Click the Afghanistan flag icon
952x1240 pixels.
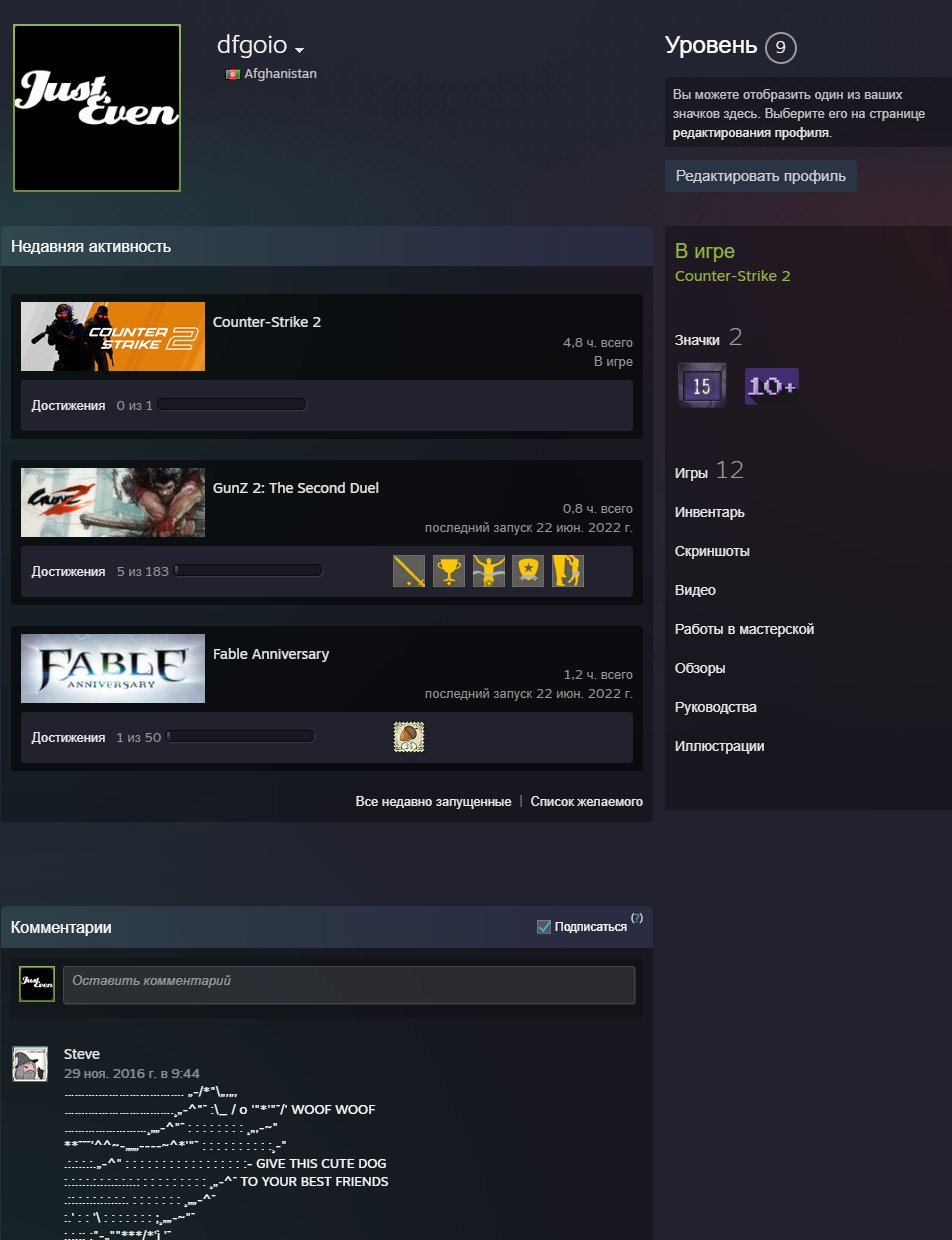click(x=232, y=74)
